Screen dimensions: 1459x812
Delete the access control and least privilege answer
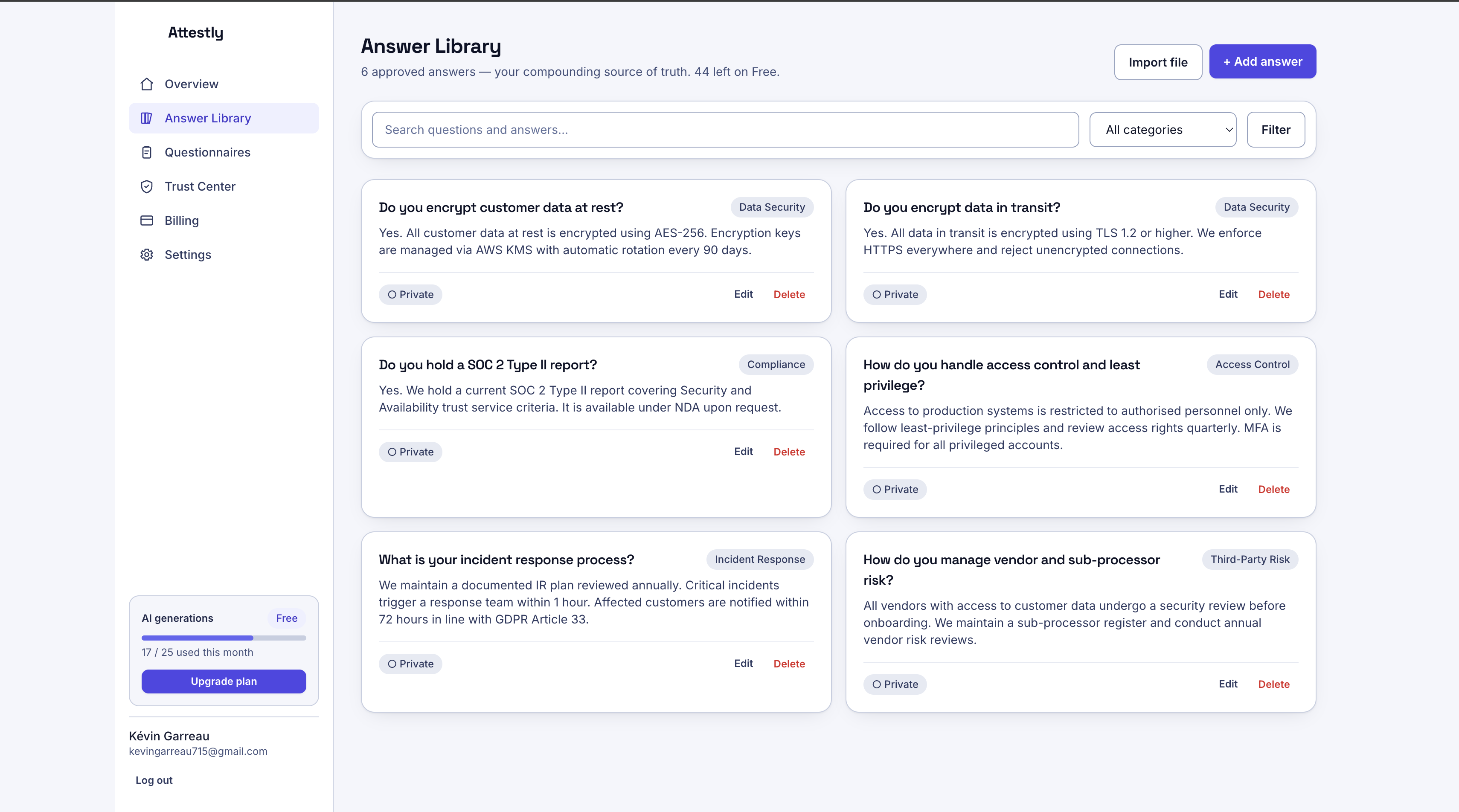1274,489
